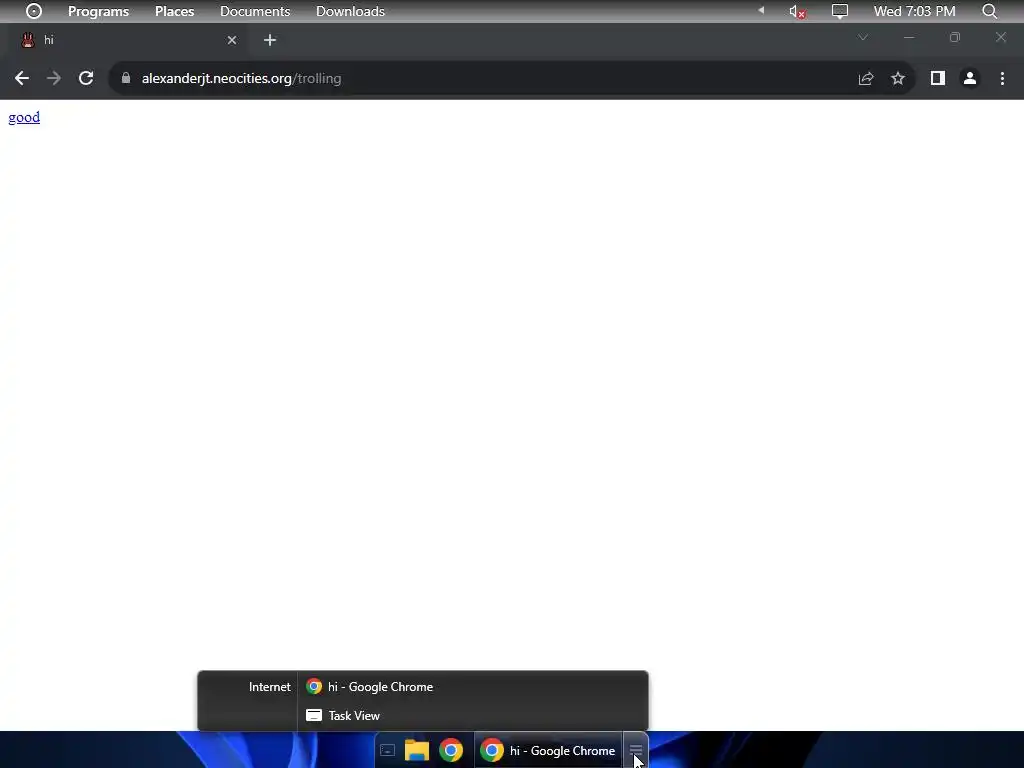Open the Downloads menu
Screen dimensions: 1024x768
(x=350, y=11)
